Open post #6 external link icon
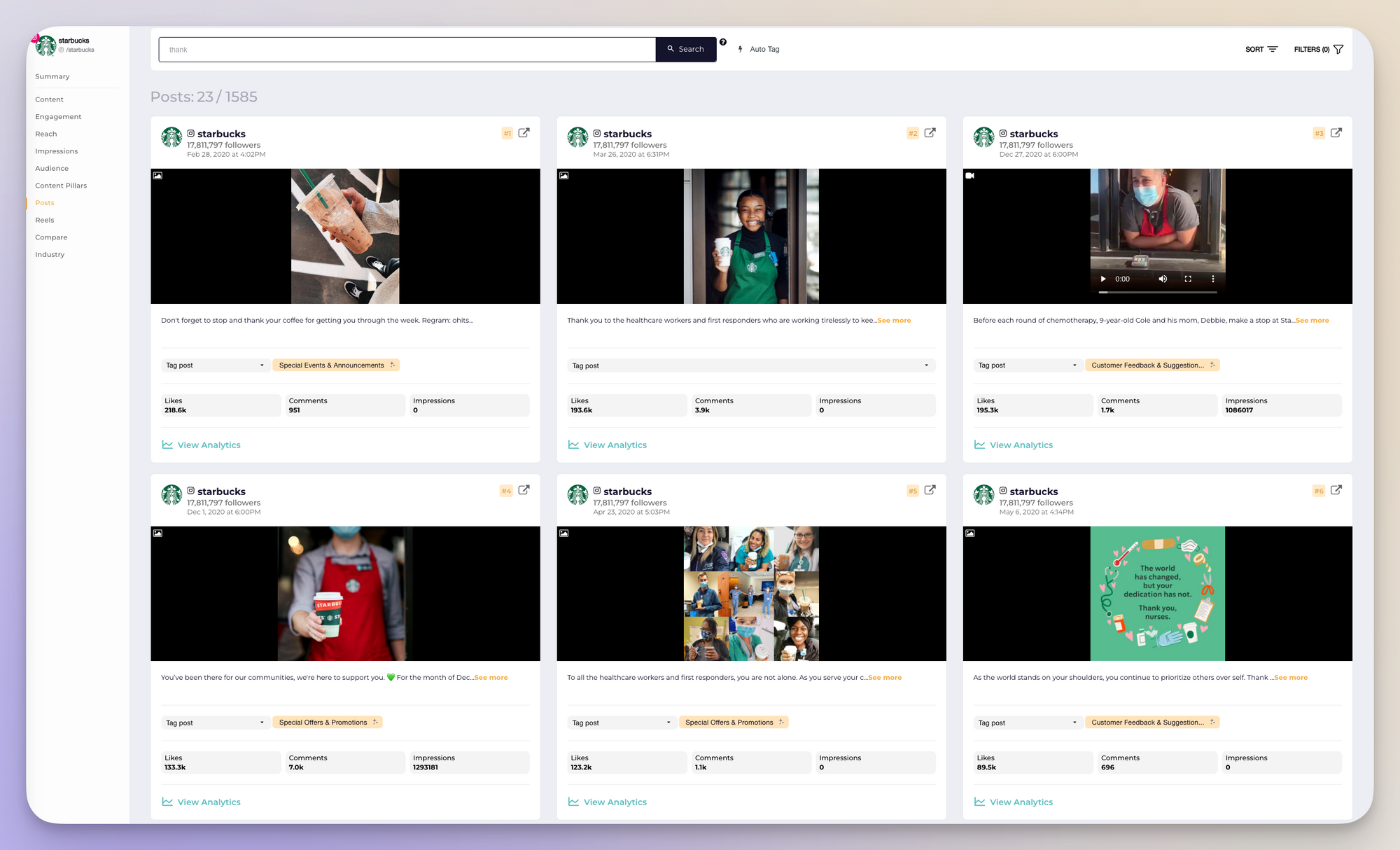 [x=1336, y=490]
